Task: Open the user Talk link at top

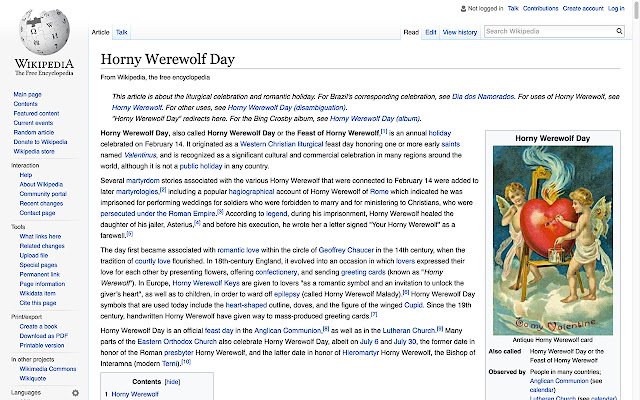Action: click(513, 9)
